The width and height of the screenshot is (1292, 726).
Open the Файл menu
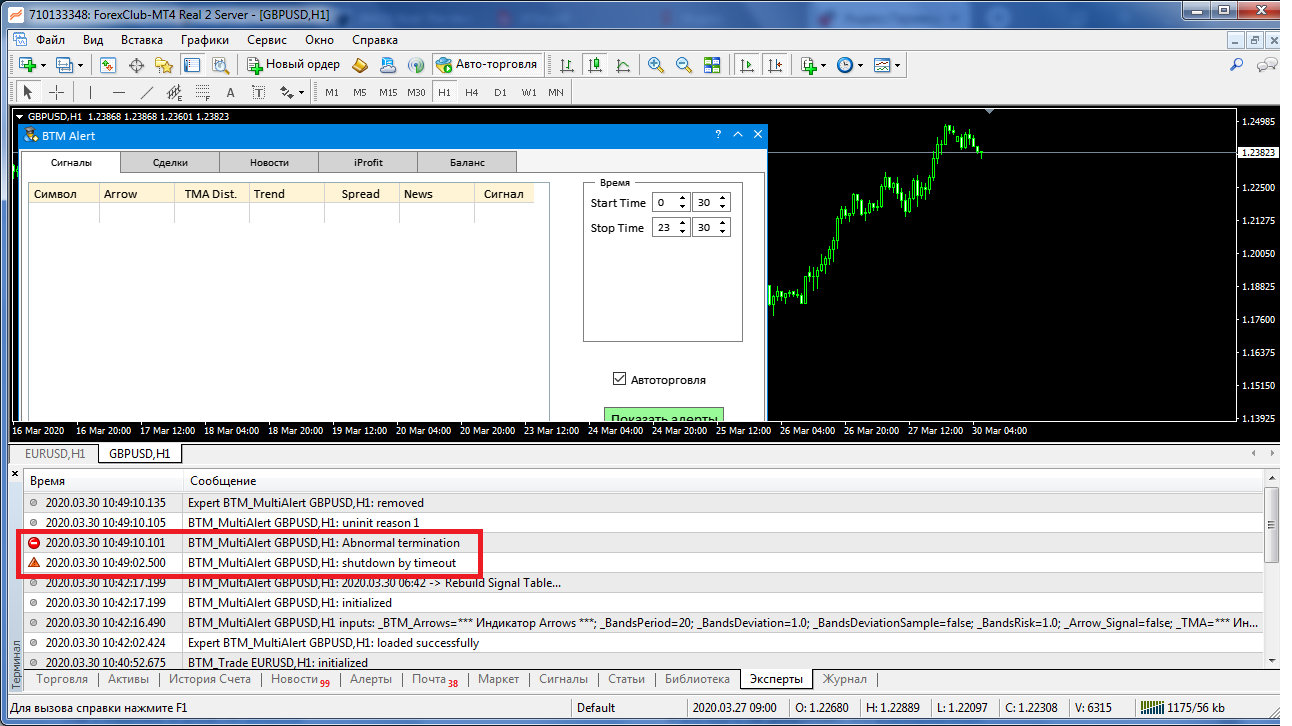point(50,40)
